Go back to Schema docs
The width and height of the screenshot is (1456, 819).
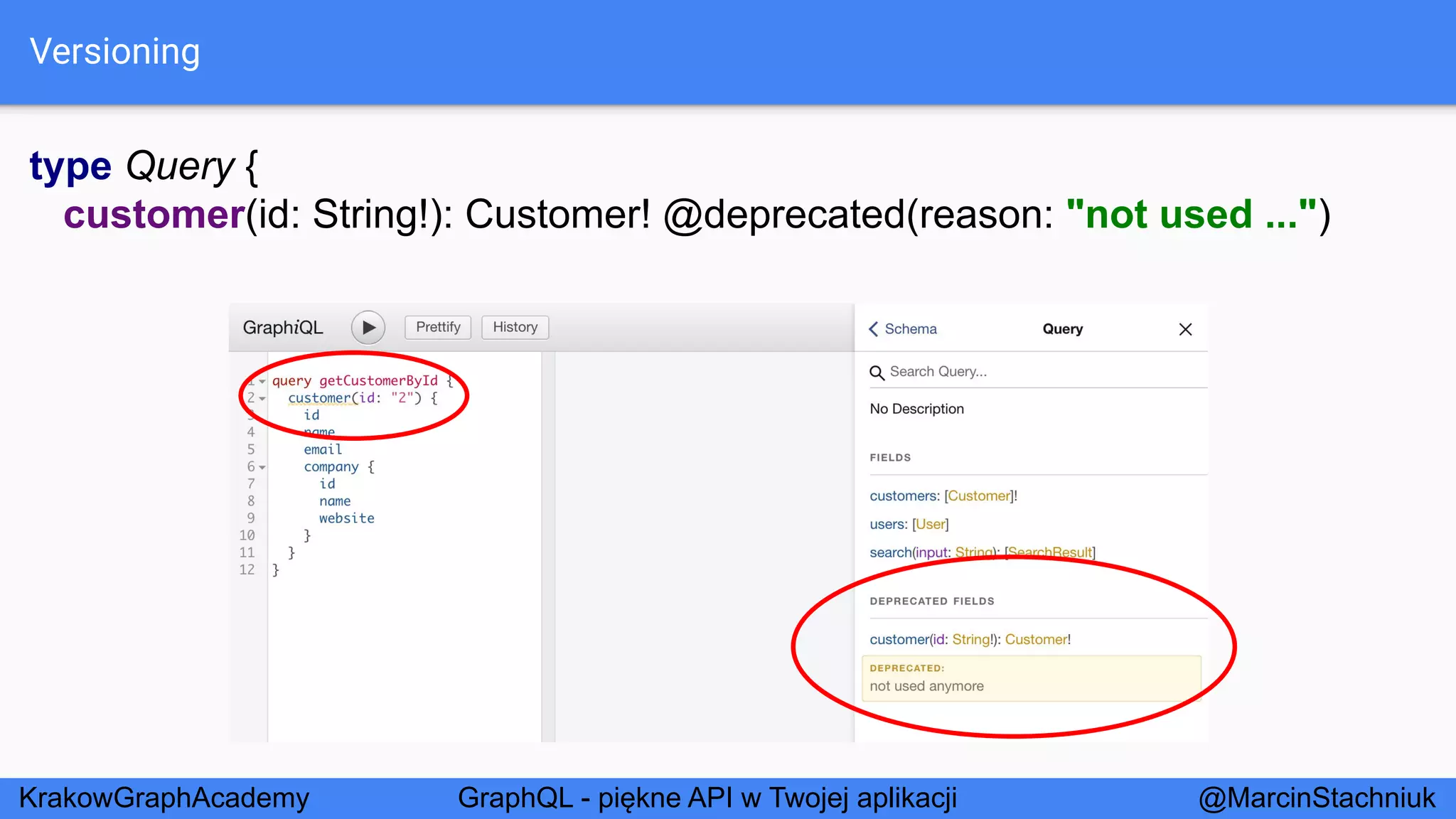[903, 329]
